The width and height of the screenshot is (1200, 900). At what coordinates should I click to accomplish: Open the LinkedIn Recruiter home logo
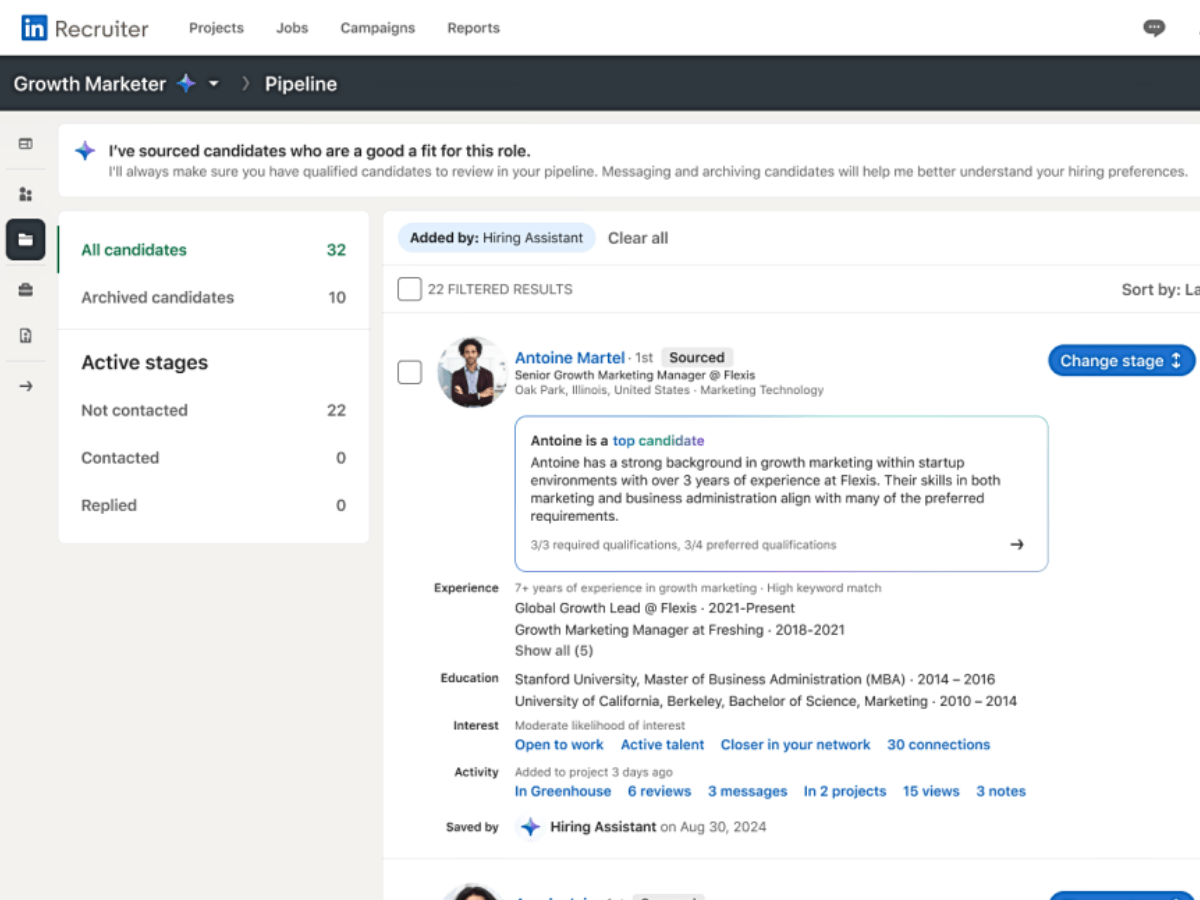pyautogui.click(x=85, y=28)
